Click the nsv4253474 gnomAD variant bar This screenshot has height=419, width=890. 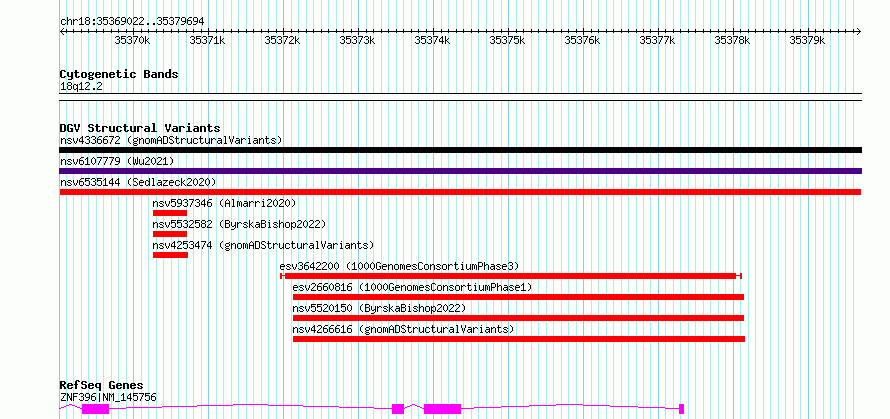point(170,255)
